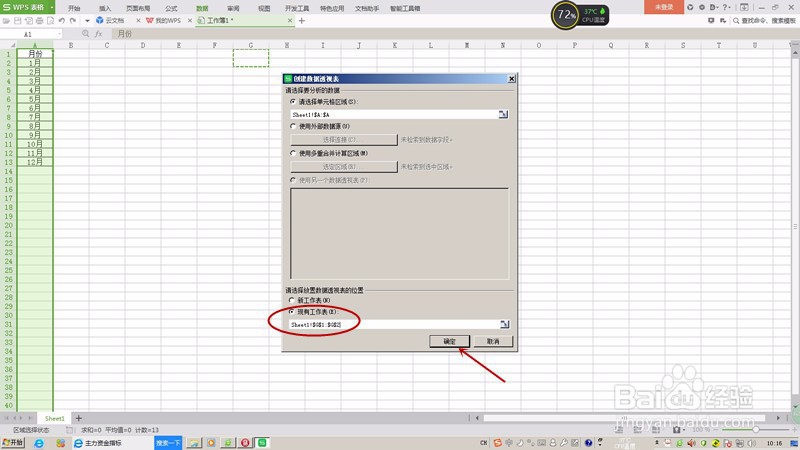Click the Internet Explorer taskbar icon

pos(39,443)
